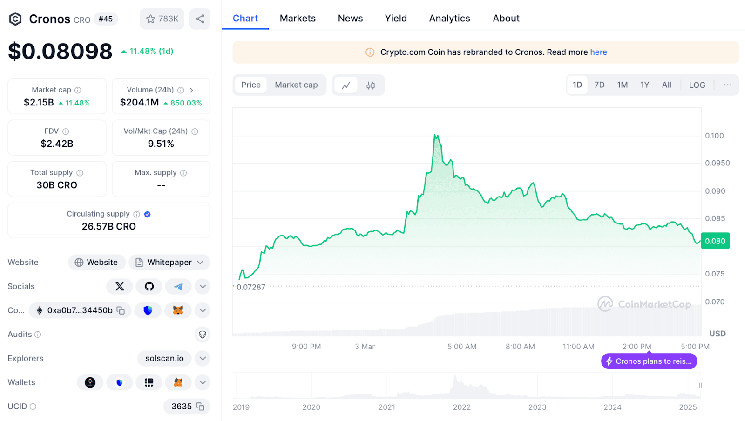Click the green 0.080 current price label

point(715,241)
